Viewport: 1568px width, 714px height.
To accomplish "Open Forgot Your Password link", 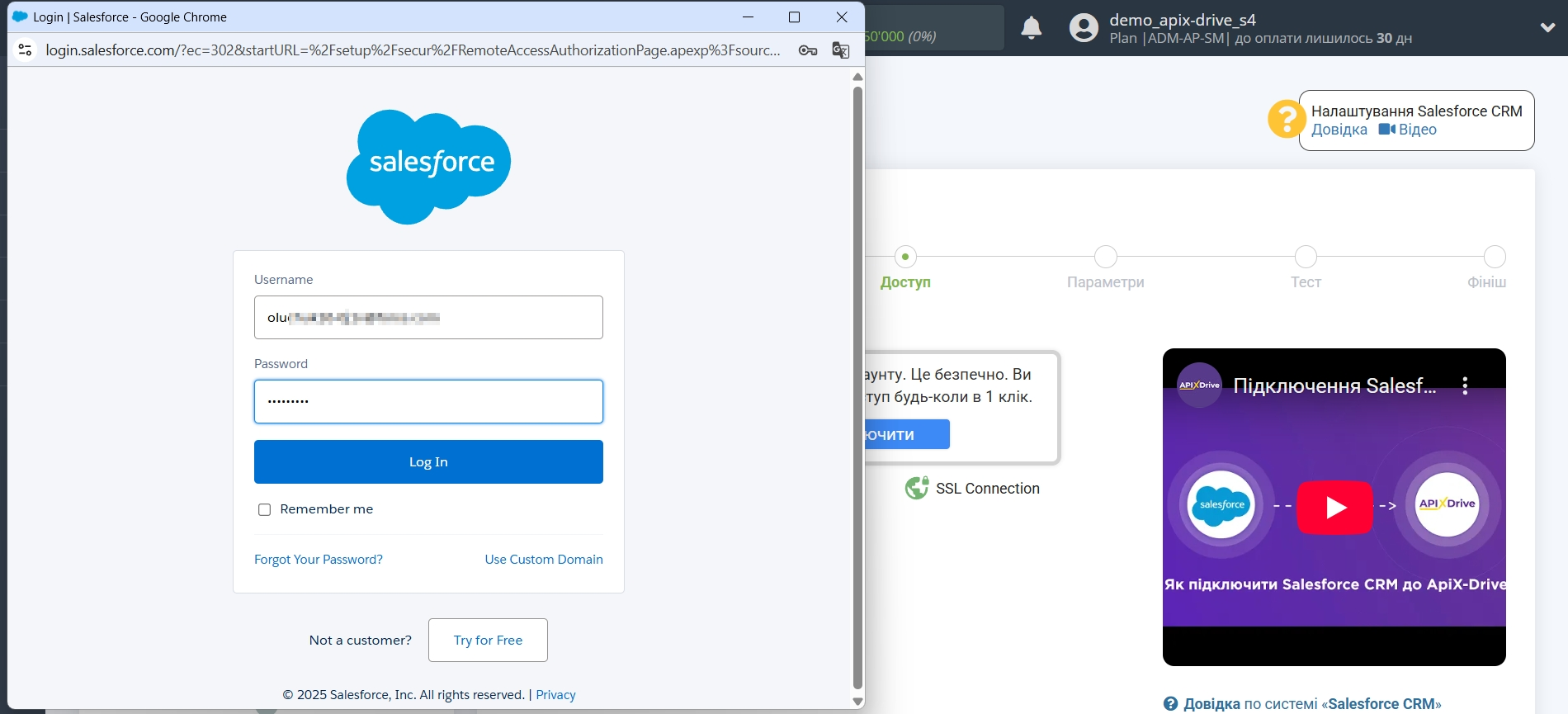I will pos(319,559).
